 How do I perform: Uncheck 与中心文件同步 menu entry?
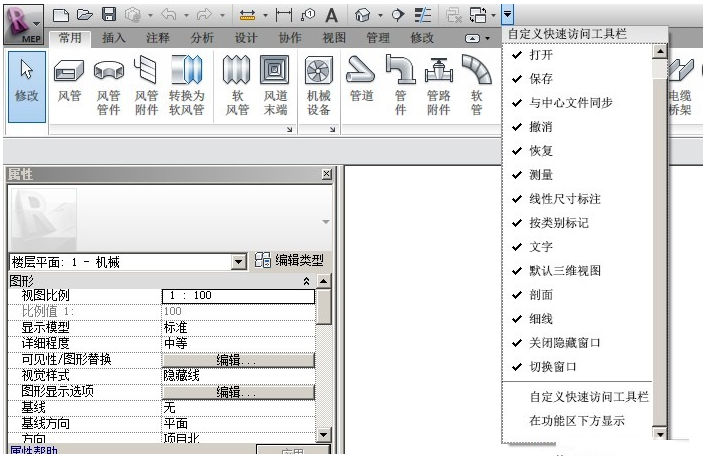point(578,103)
